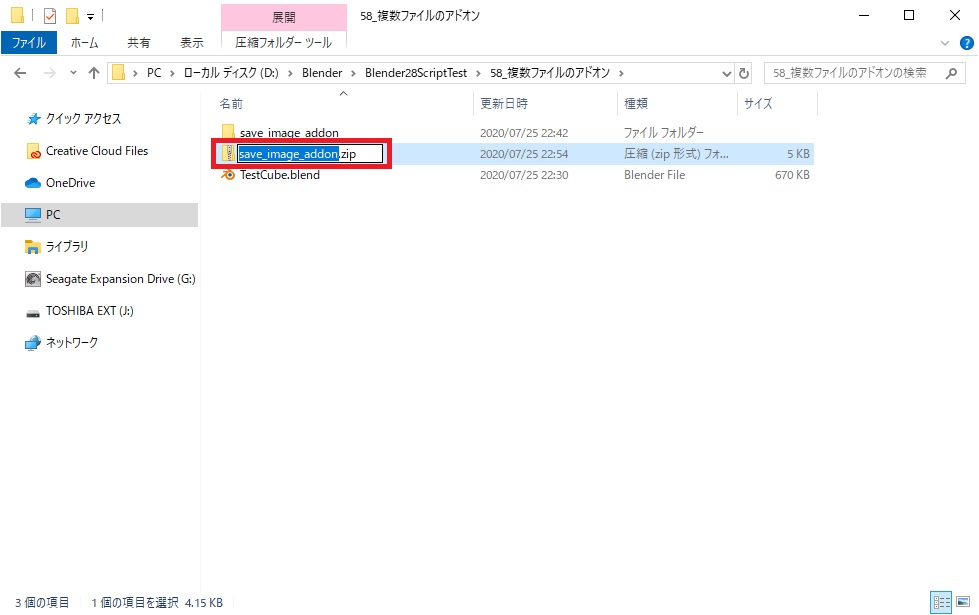Open the 圧縮フォルダー ツール tab

(x=283, y=42)
